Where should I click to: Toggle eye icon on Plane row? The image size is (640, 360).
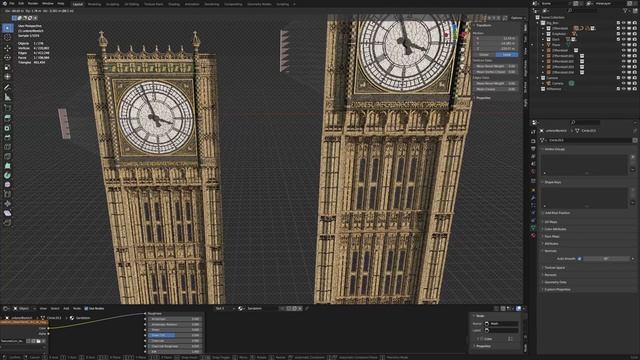pyautogui.click(x=623, y=45)
